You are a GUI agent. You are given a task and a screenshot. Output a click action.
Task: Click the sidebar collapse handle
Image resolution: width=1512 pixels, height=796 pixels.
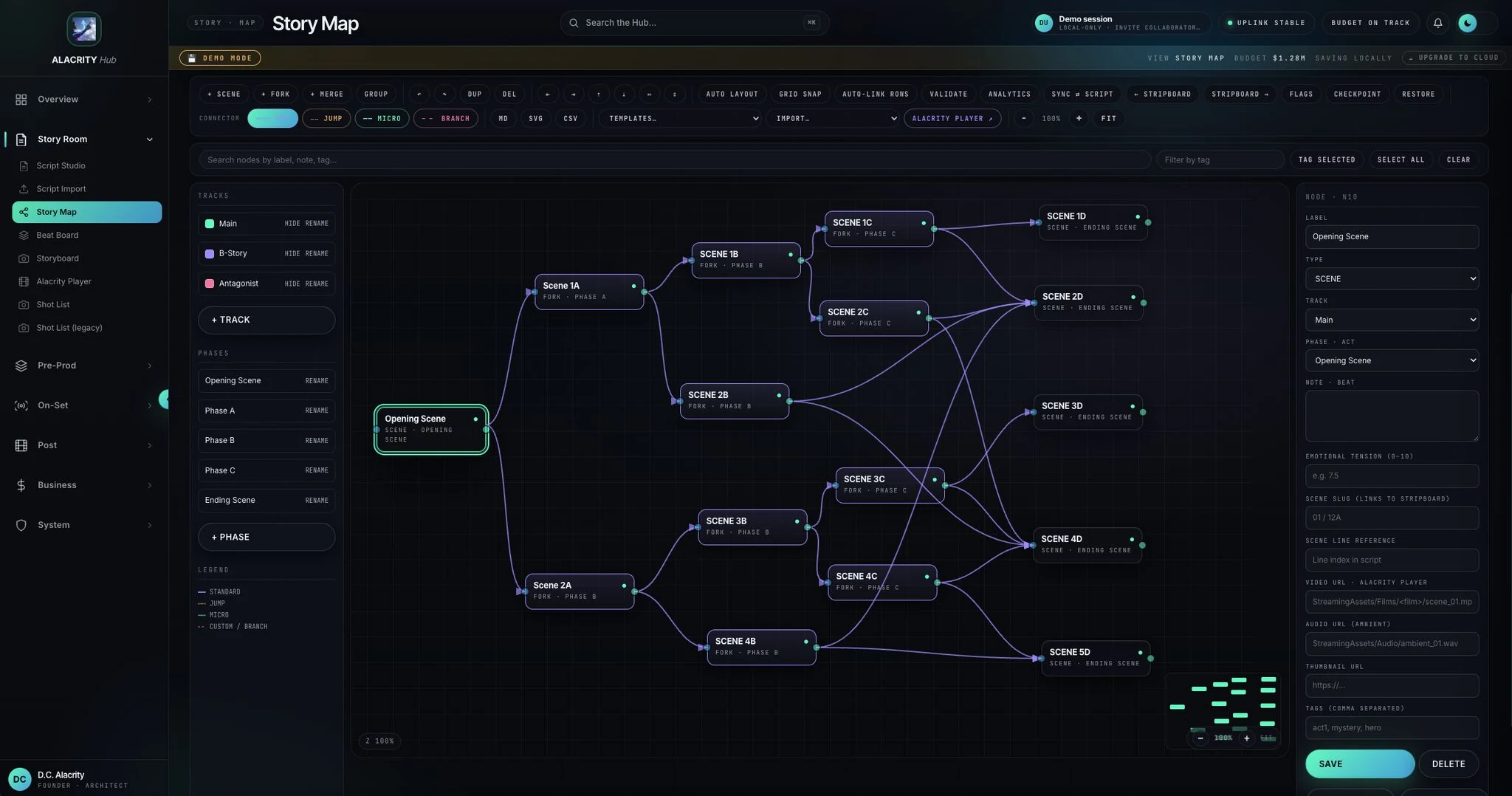[164, 399]
